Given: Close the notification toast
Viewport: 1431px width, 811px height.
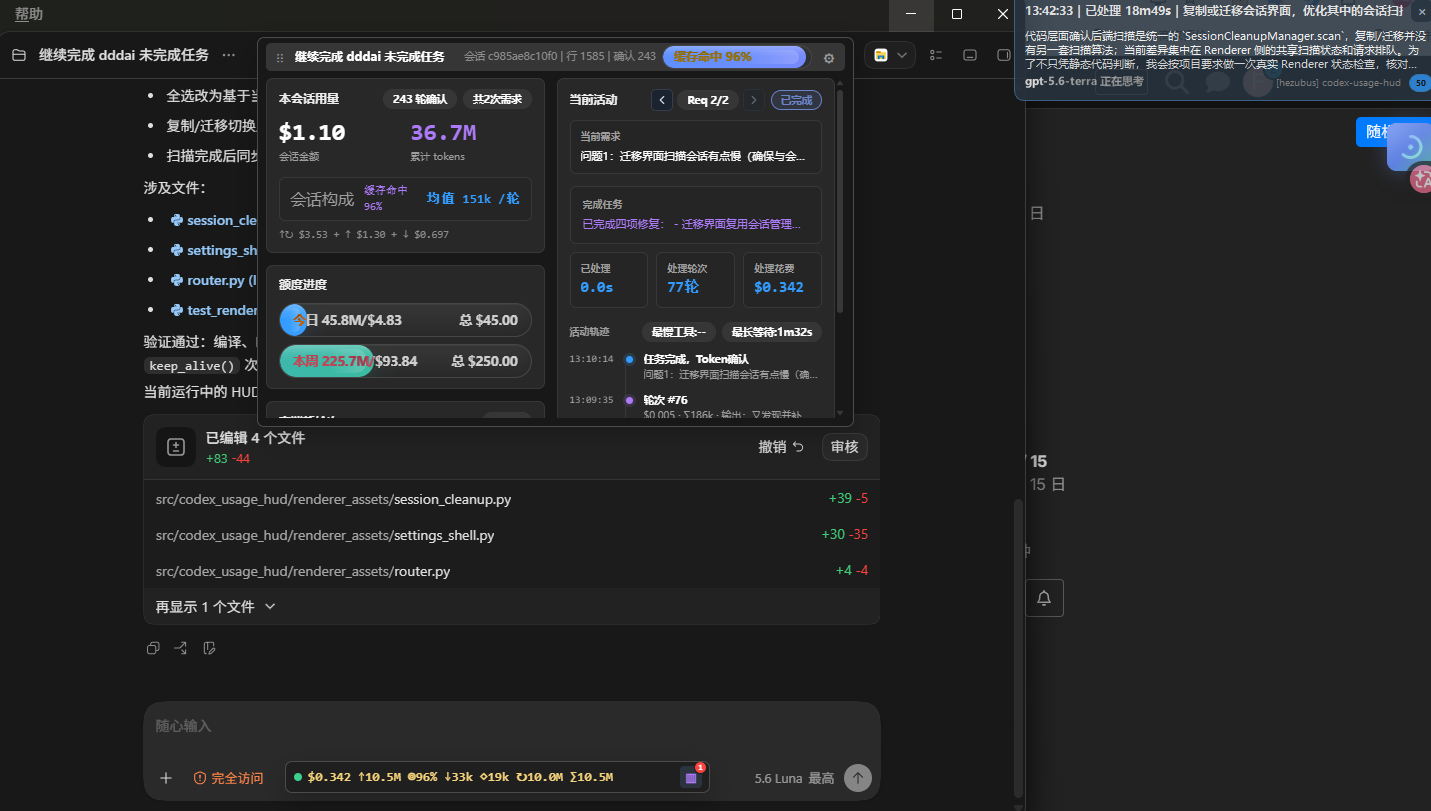Looking at the screenshot, I should (1421, 11).
